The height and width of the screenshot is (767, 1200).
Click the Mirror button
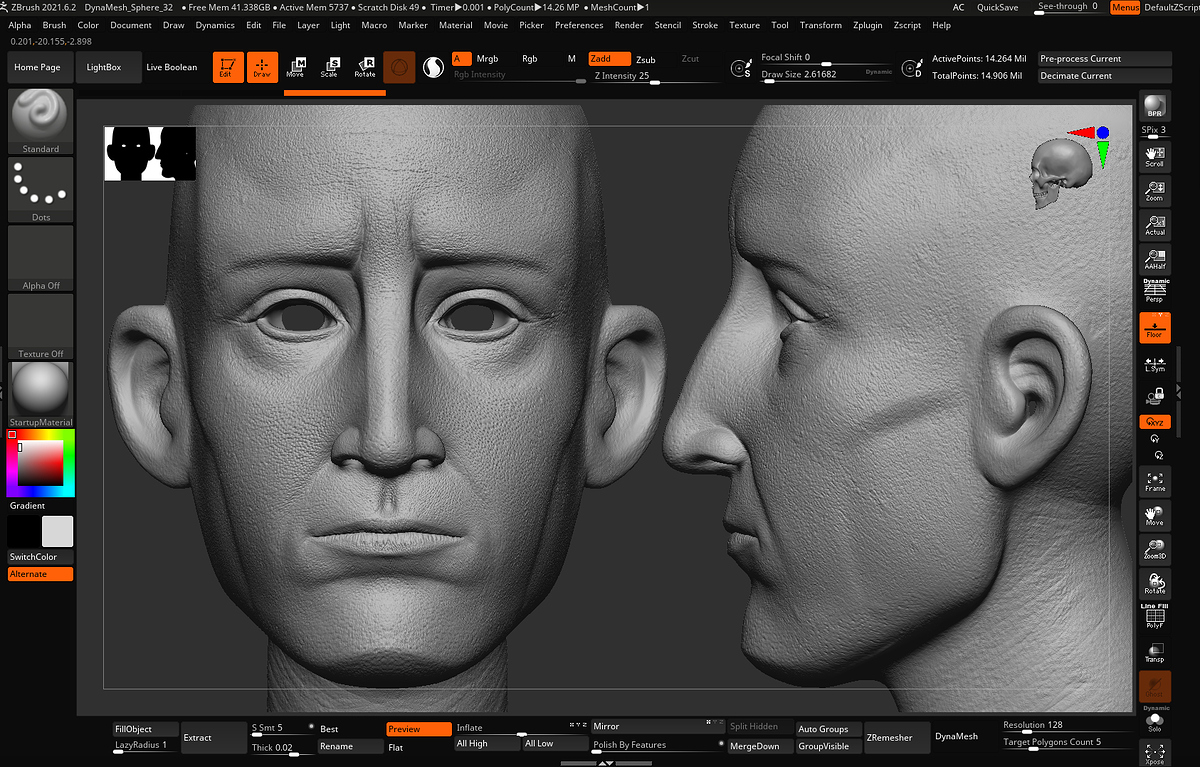657,727
